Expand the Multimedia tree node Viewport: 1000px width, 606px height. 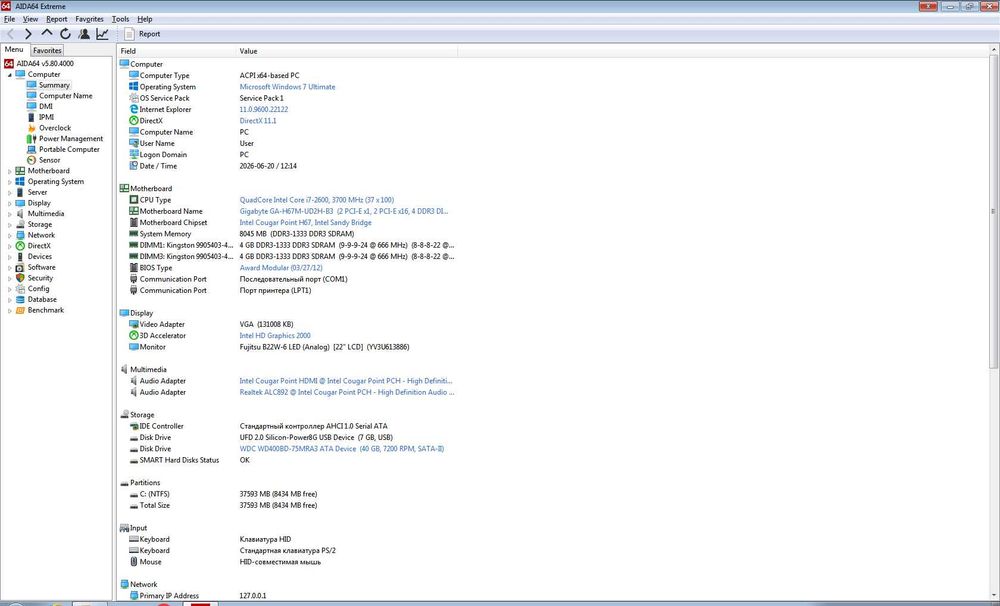(10, 214)
